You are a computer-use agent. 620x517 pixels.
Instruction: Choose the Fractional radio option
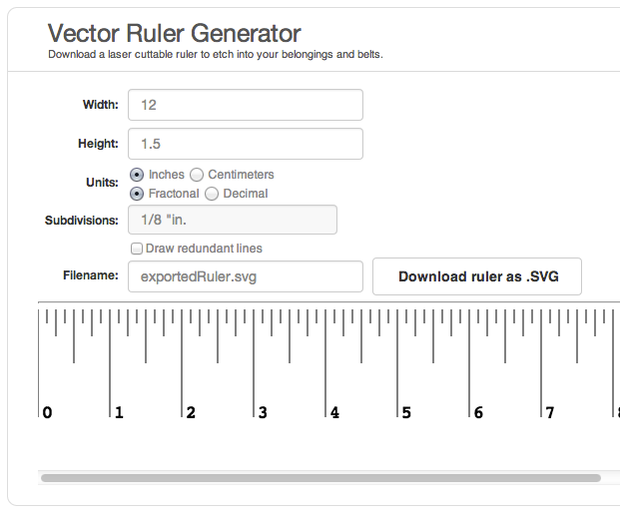[x=137, y=194]
